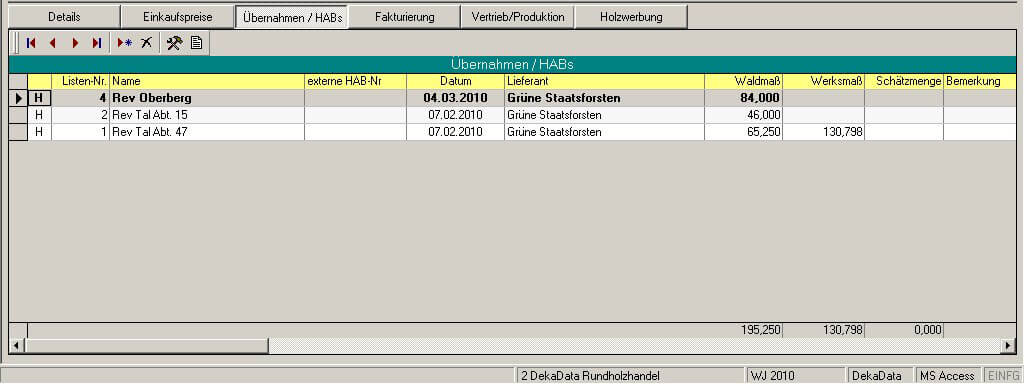Click Lieferant cell of Rev Tal Abt. 15
This screenshot has height=384, width=1024.
pos(604,115)
